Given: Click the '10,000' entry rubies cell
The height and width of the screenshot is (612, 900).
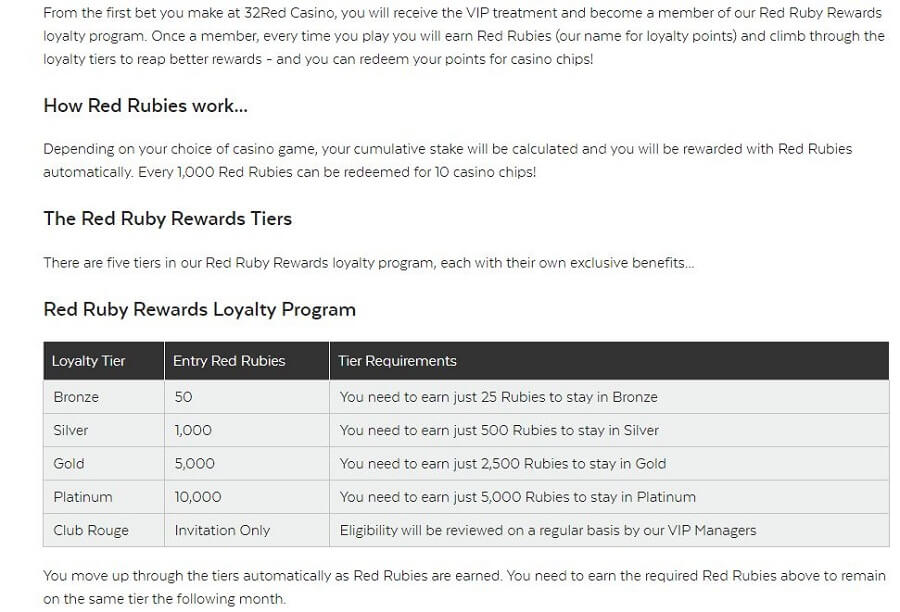Looking at the screenshot, I should point(247,497).
